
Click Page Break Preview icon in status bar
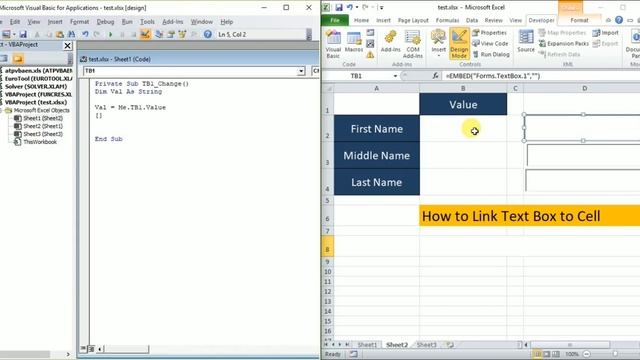(x=556, y=354)
